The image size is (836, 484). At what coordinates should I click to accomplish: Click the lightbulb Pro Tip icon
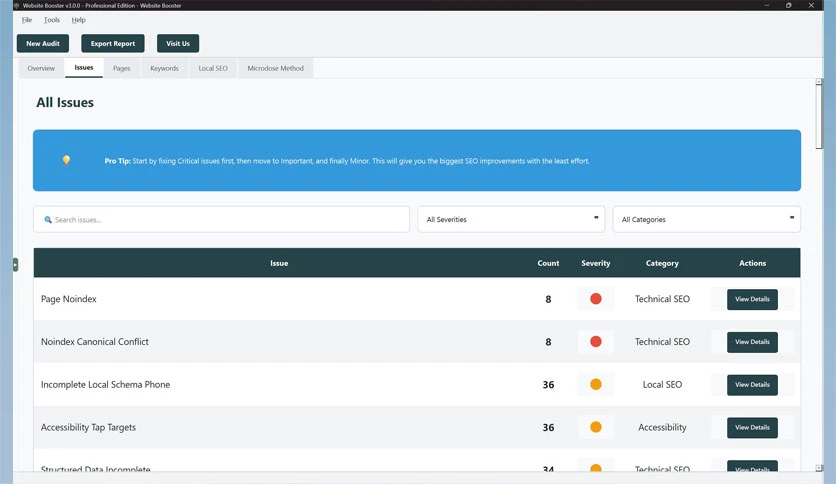66,160
